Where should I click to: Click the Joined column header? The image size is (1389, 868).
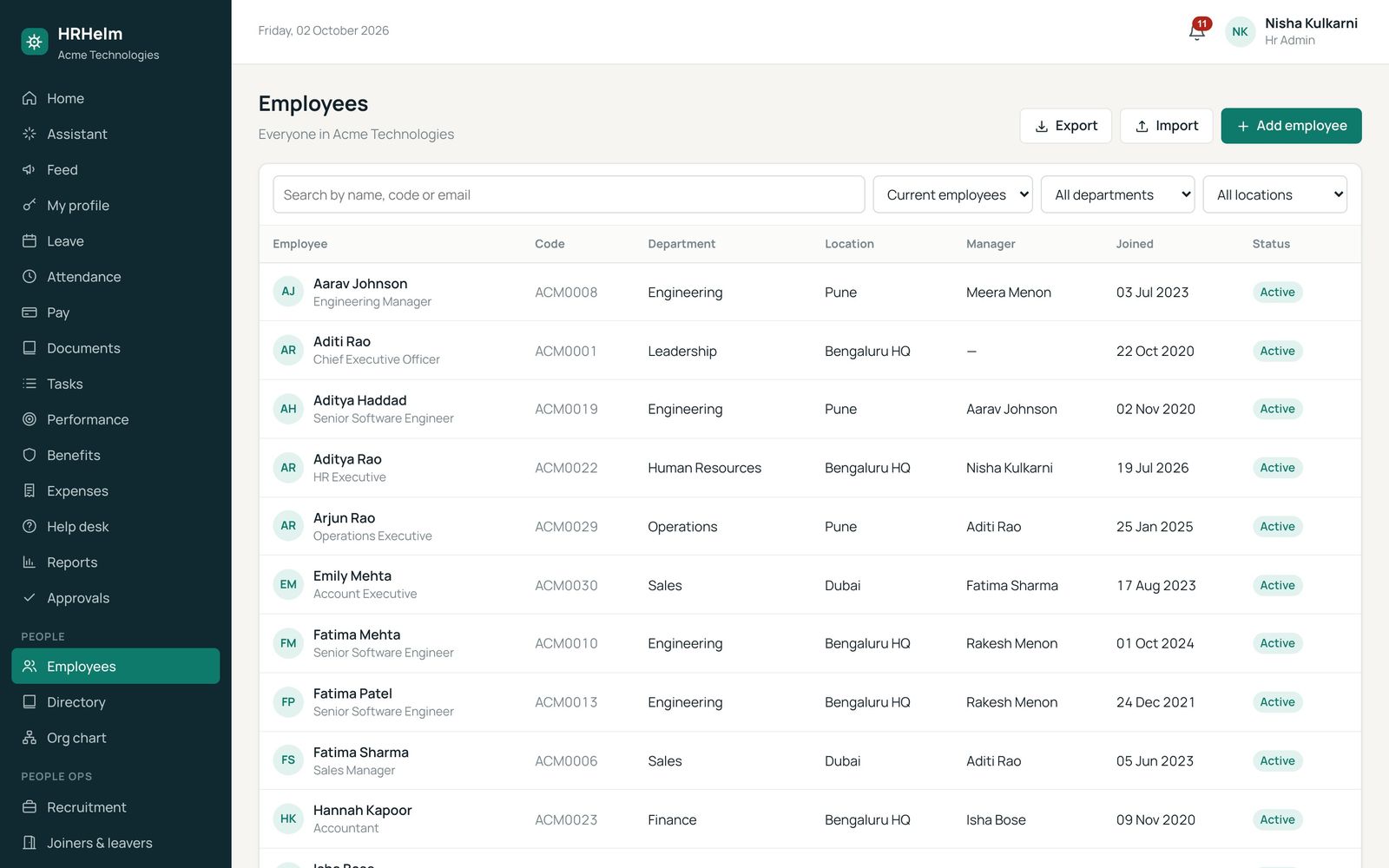(x=1135, y=244)
